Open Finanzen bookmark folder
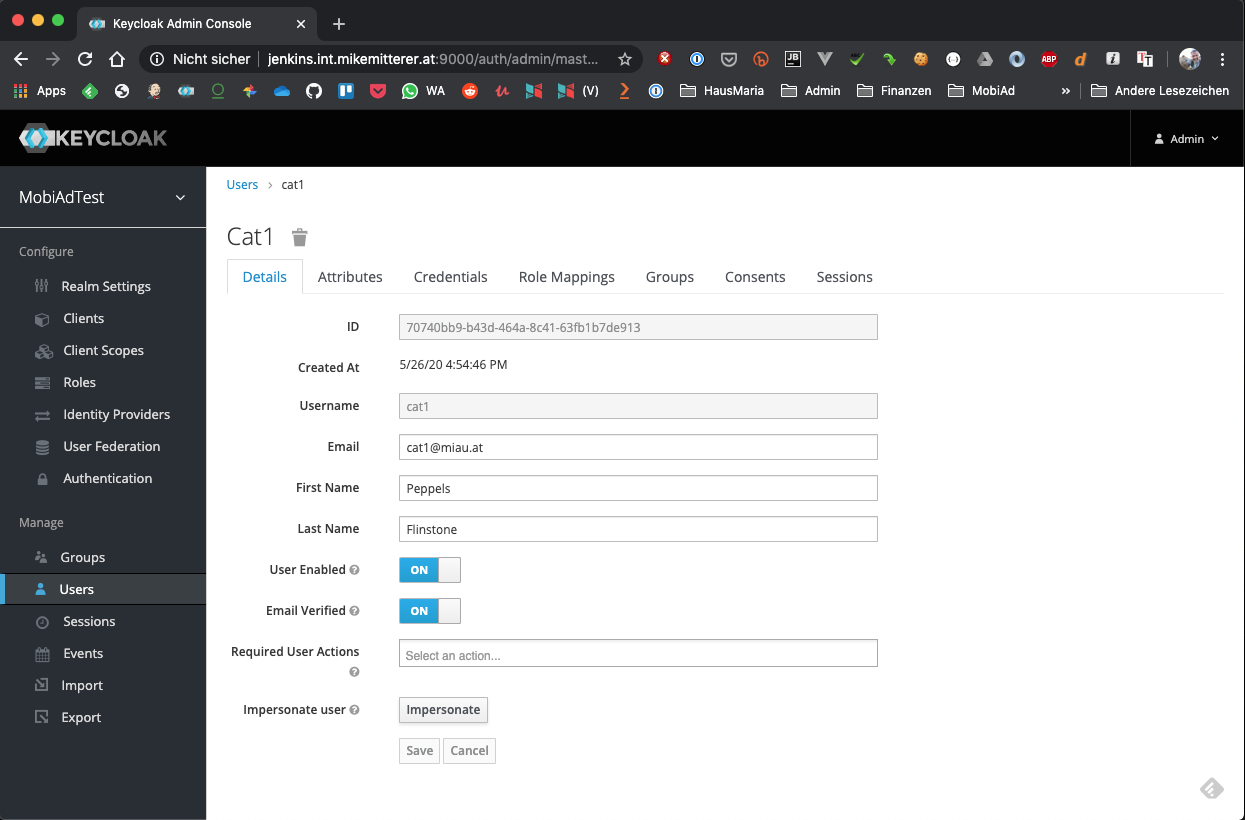Viewport: 1245px width, 820px height. point(894,90)
